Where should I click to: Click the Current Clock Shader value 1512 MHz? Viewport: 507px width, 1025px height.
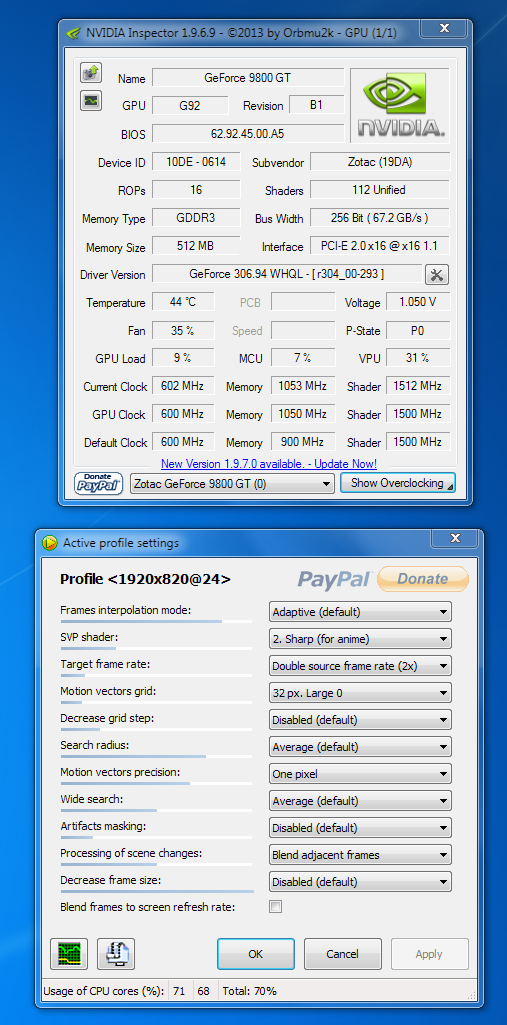[417, 386]
